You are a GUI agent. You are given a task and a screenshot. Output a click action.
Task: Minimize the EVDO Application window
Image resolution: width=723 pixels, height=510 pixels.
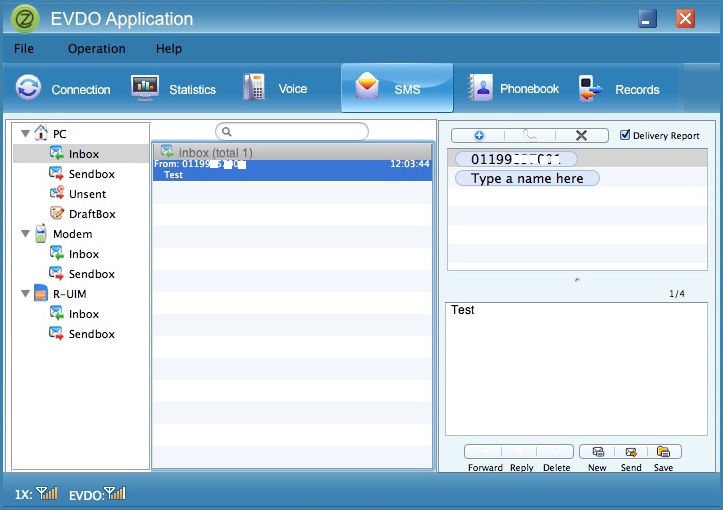click(647, 19)
